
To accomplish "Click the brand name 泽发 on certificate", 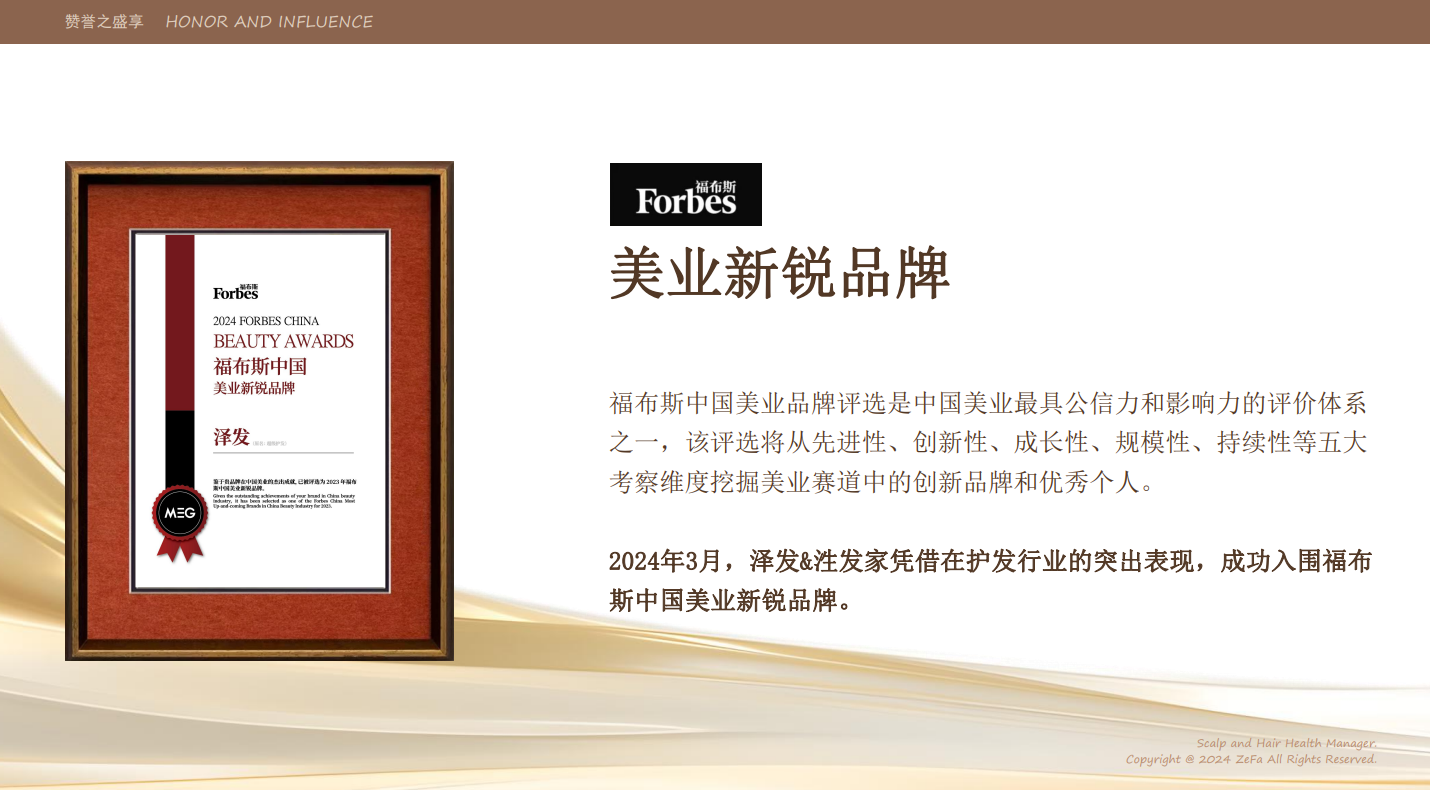I will (x=231, y=438).
